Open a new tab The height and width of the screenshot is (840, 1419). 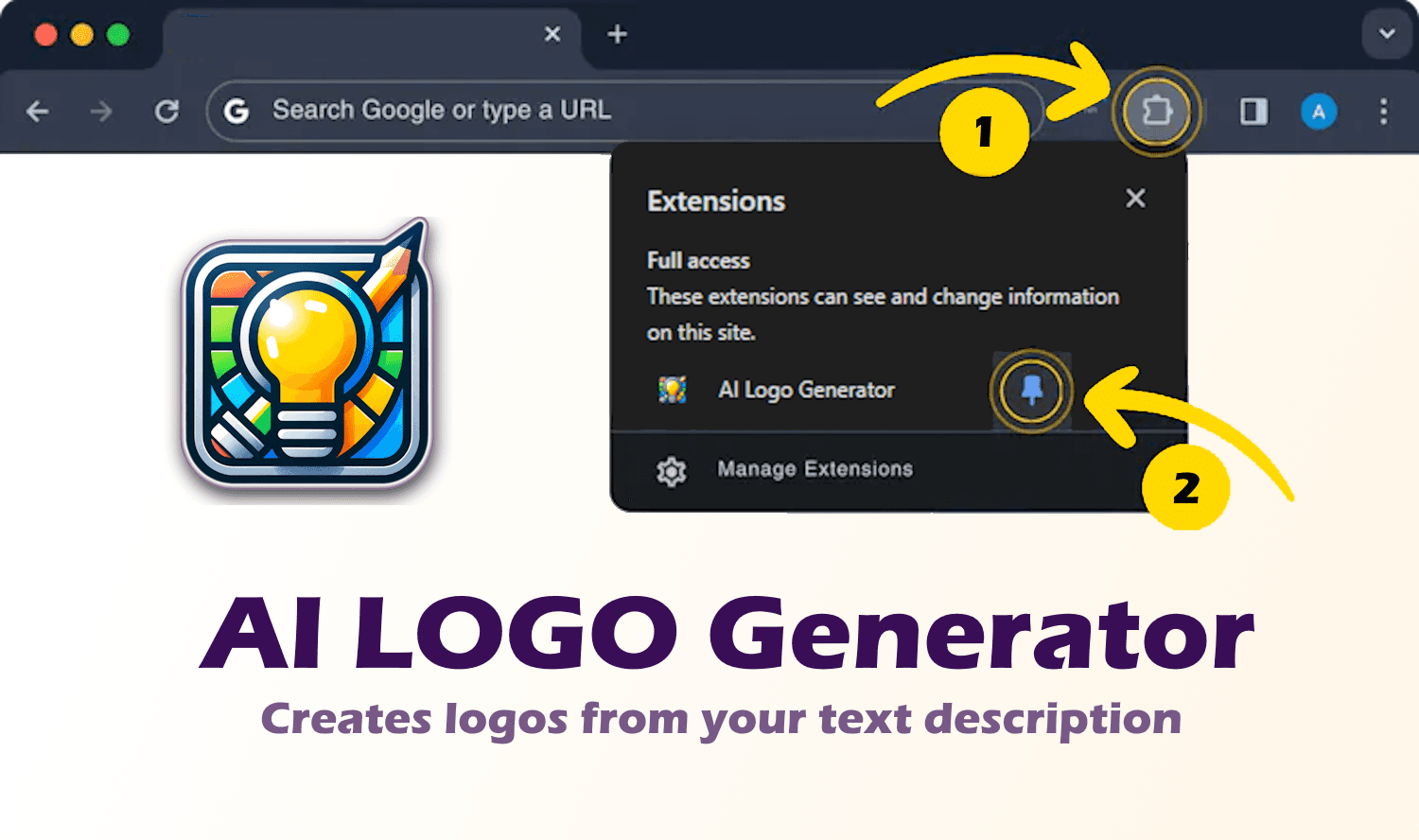(618, 34)
